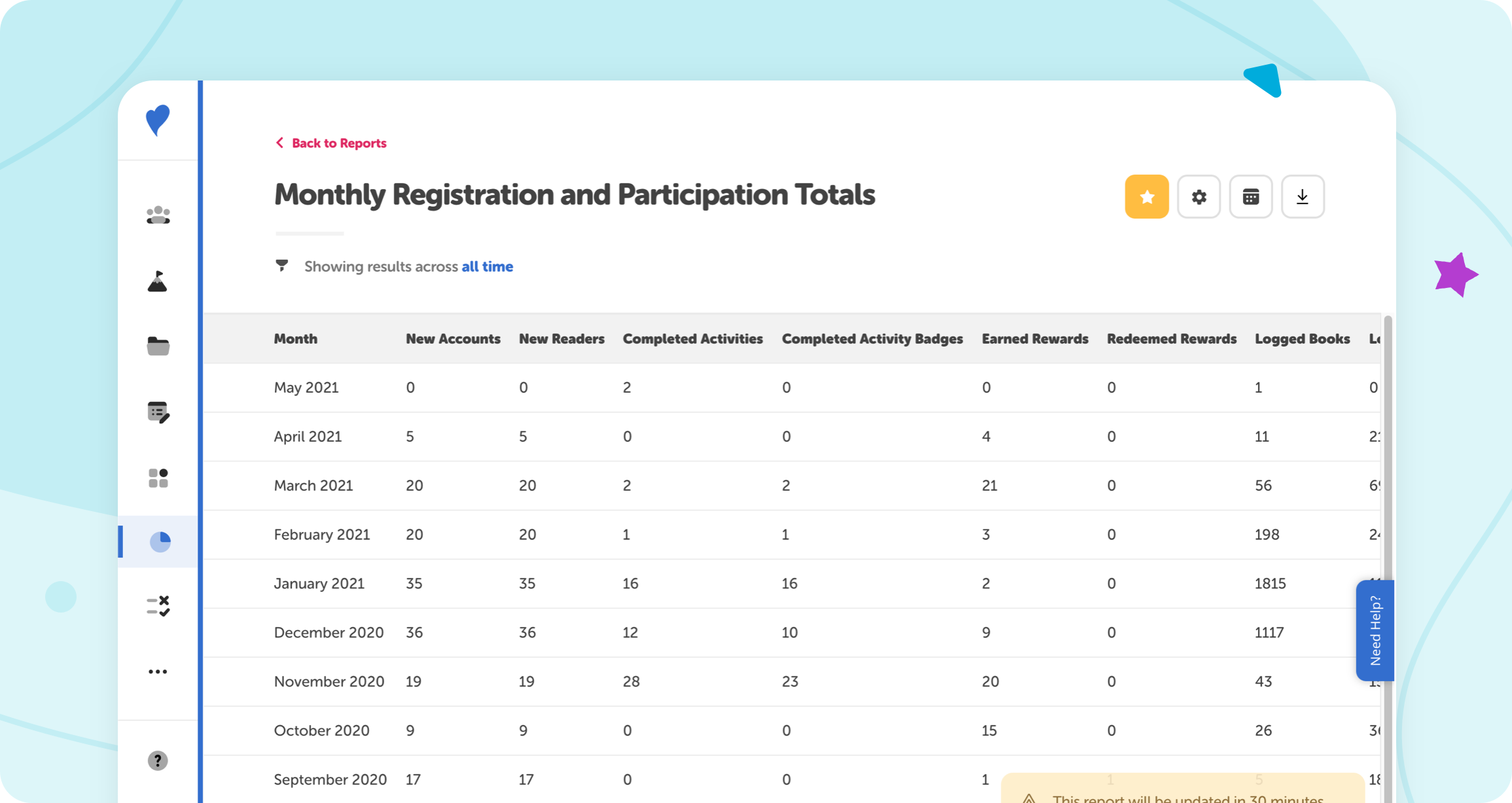1512x803 pixels.
Task: Open the Readers people icon in sidebar
Action: (x=158, y=215)
